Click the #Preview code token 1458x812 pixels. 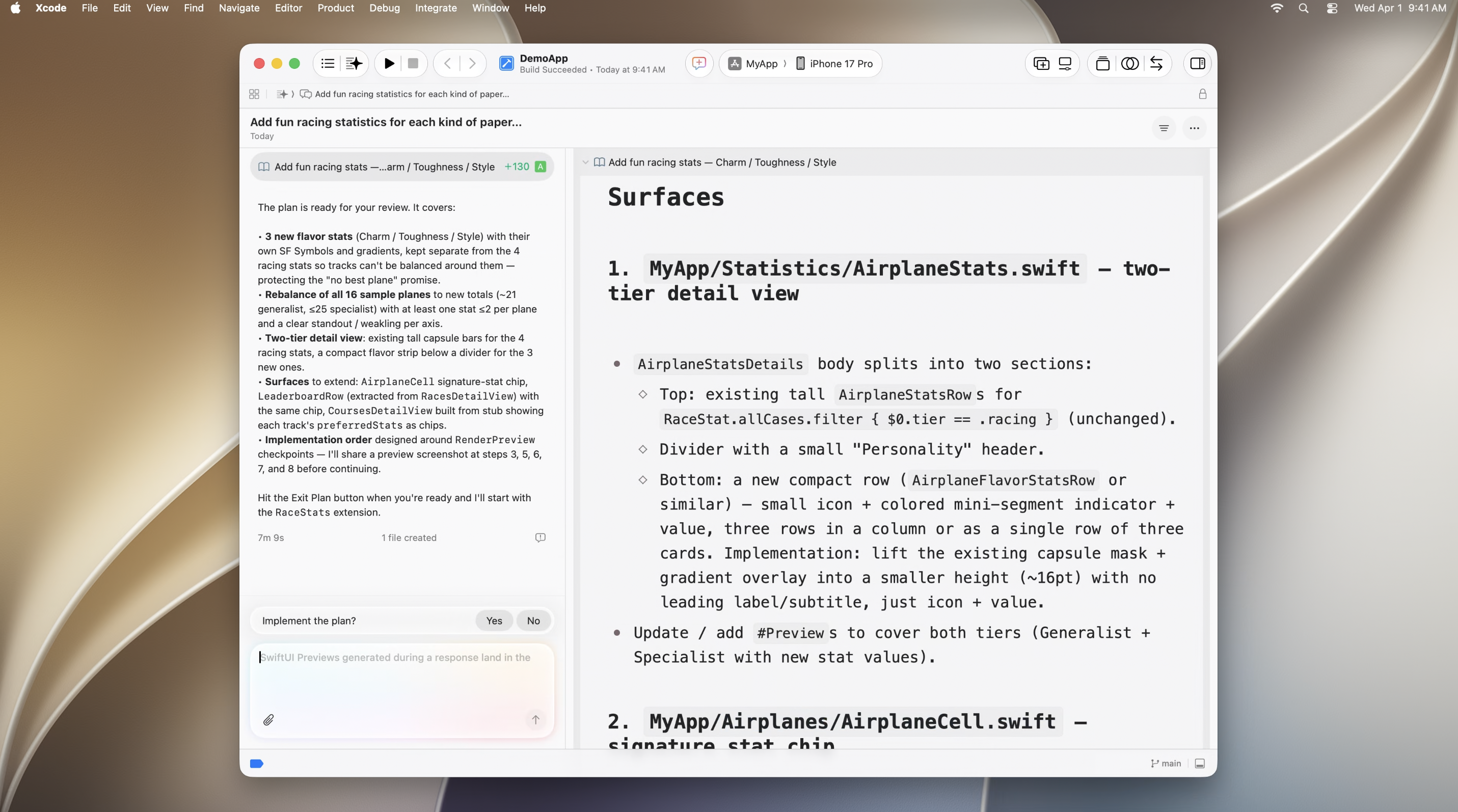tap(790, 633)
